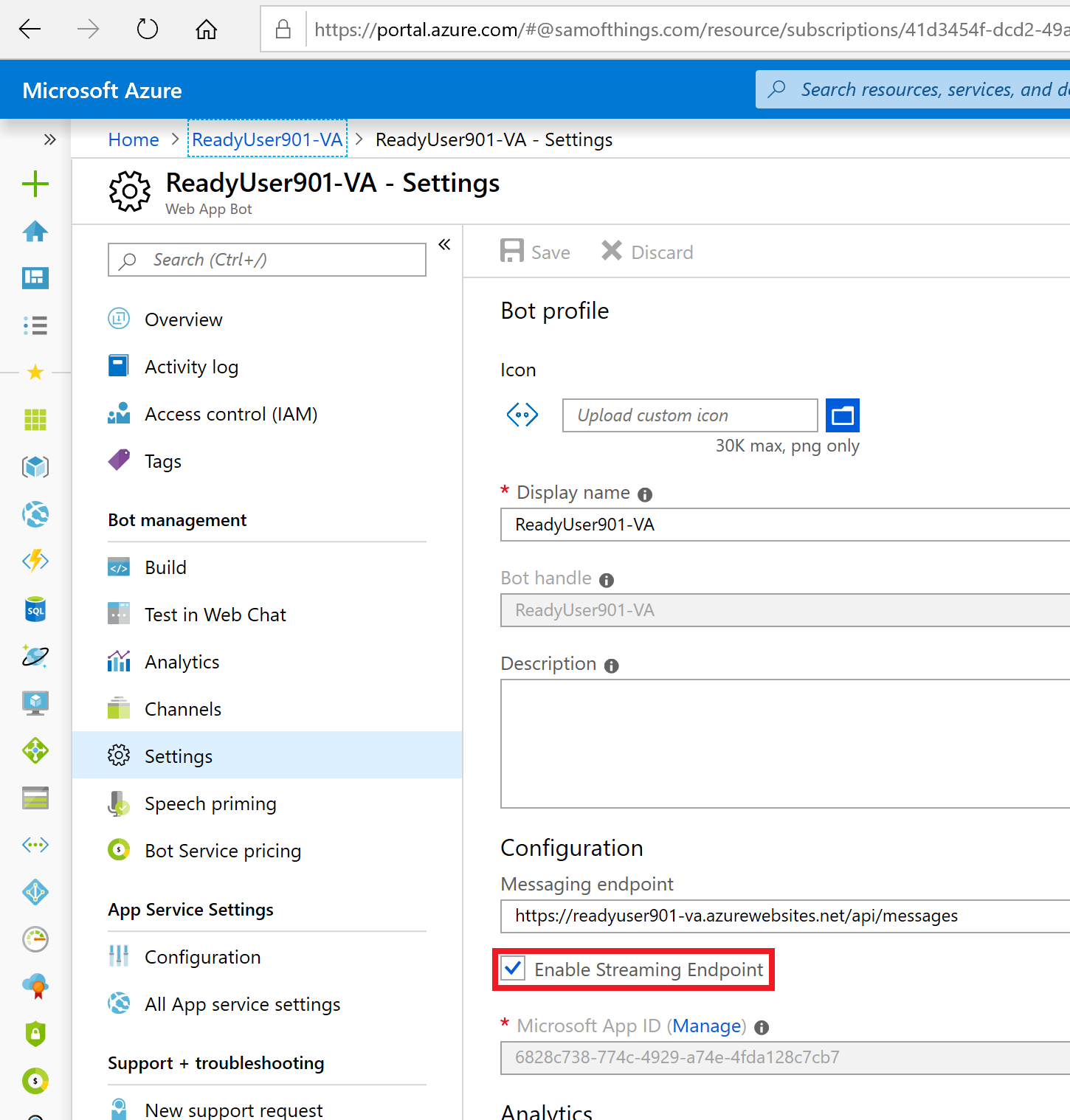This screenshot has width=1070, height=1120.
Task: Collapse the resource menu double chevron
Action: click(x=444, y=244)
